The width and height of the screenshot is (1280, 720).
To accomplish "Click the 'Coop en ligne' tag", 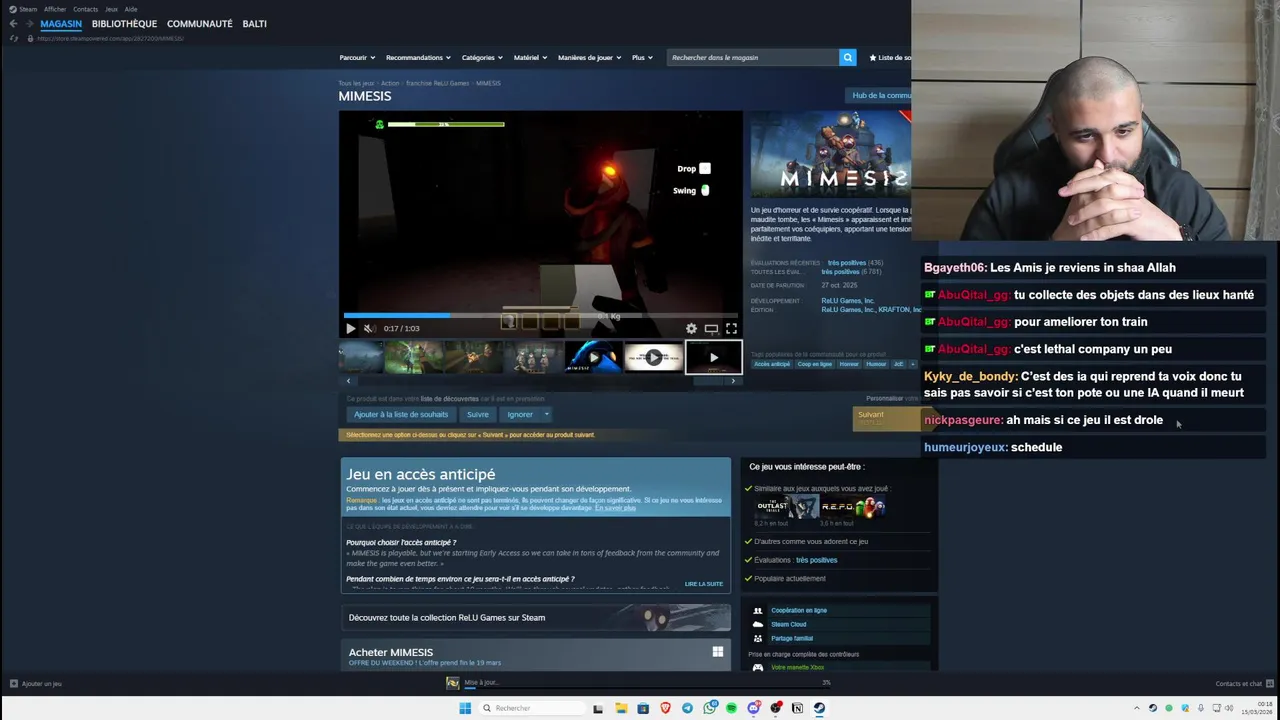I will (815, 364).
